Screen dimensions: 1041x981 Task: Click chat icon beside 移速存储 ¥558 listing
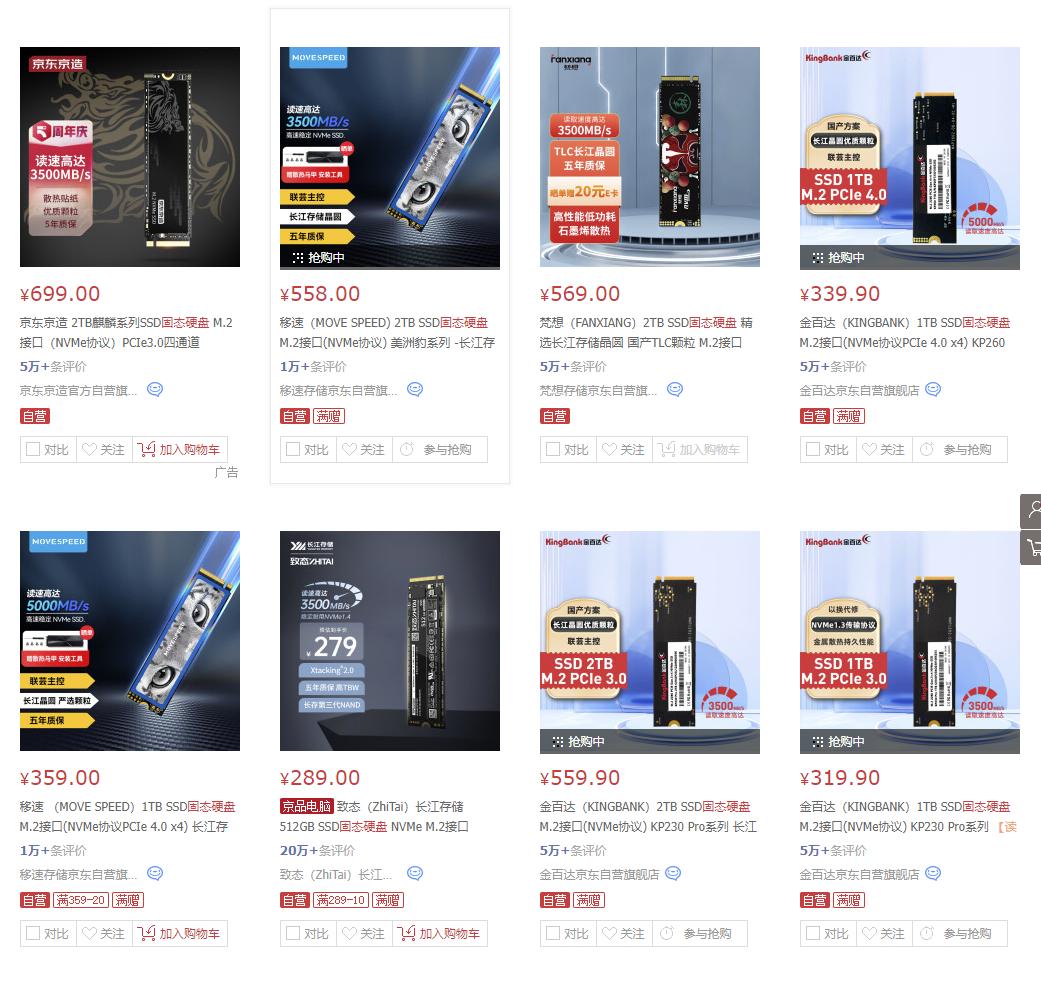415,390
